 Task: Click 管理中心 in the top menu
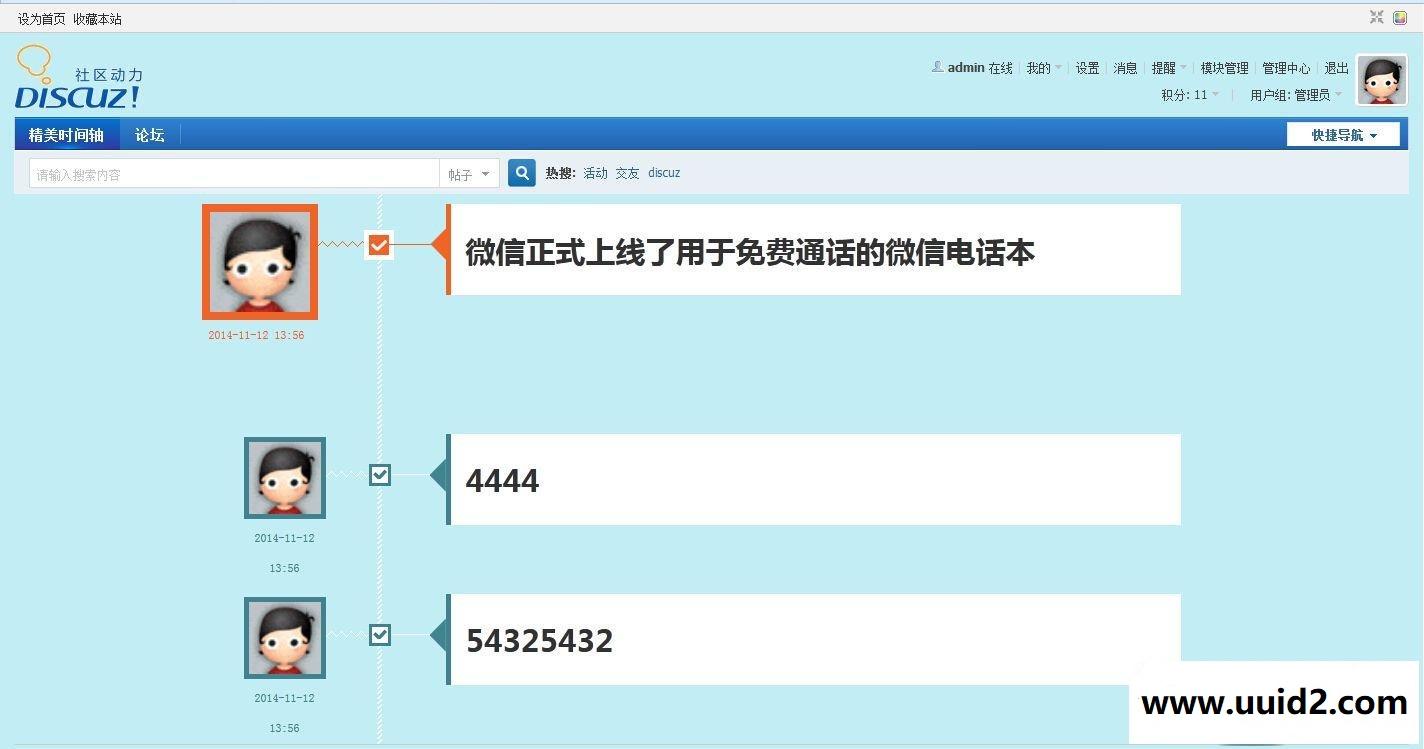point(1286,67)
